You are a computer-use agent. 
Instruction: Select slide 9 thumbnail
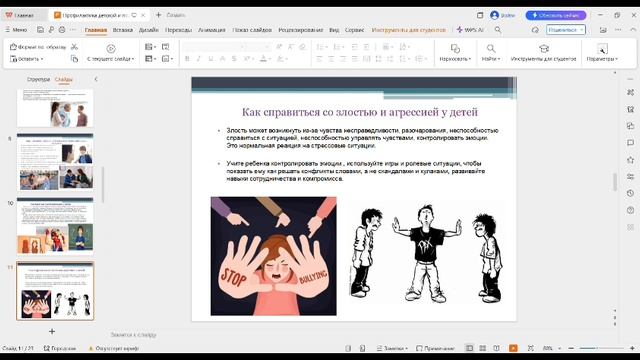coord(55,162)
